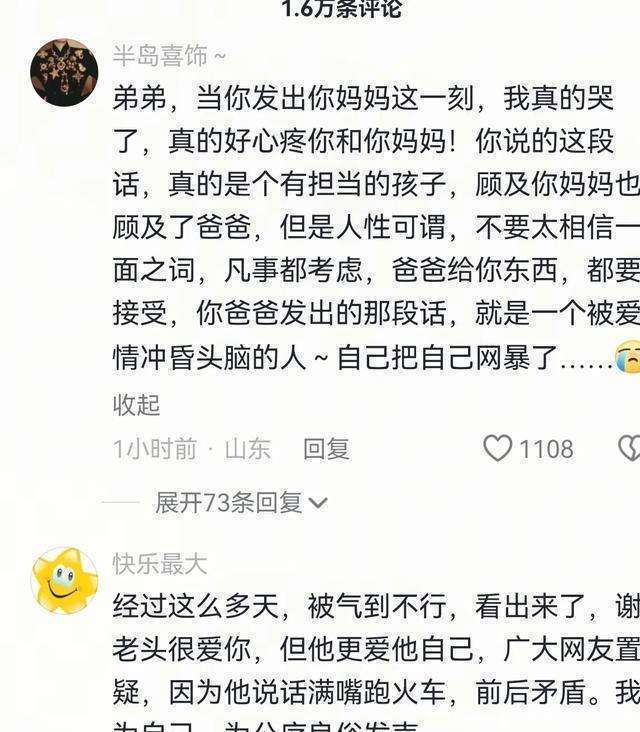Like the comment with 1108 hearts
Screen dimensions: 640x732
[x=497, y=448]
